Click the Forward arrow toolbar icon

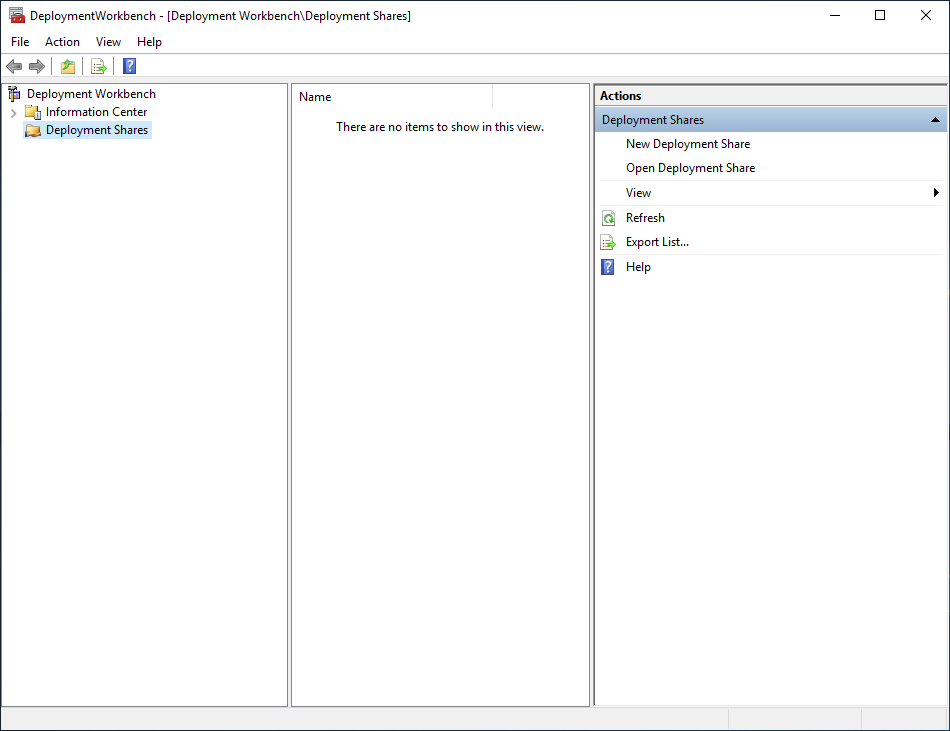37,66
